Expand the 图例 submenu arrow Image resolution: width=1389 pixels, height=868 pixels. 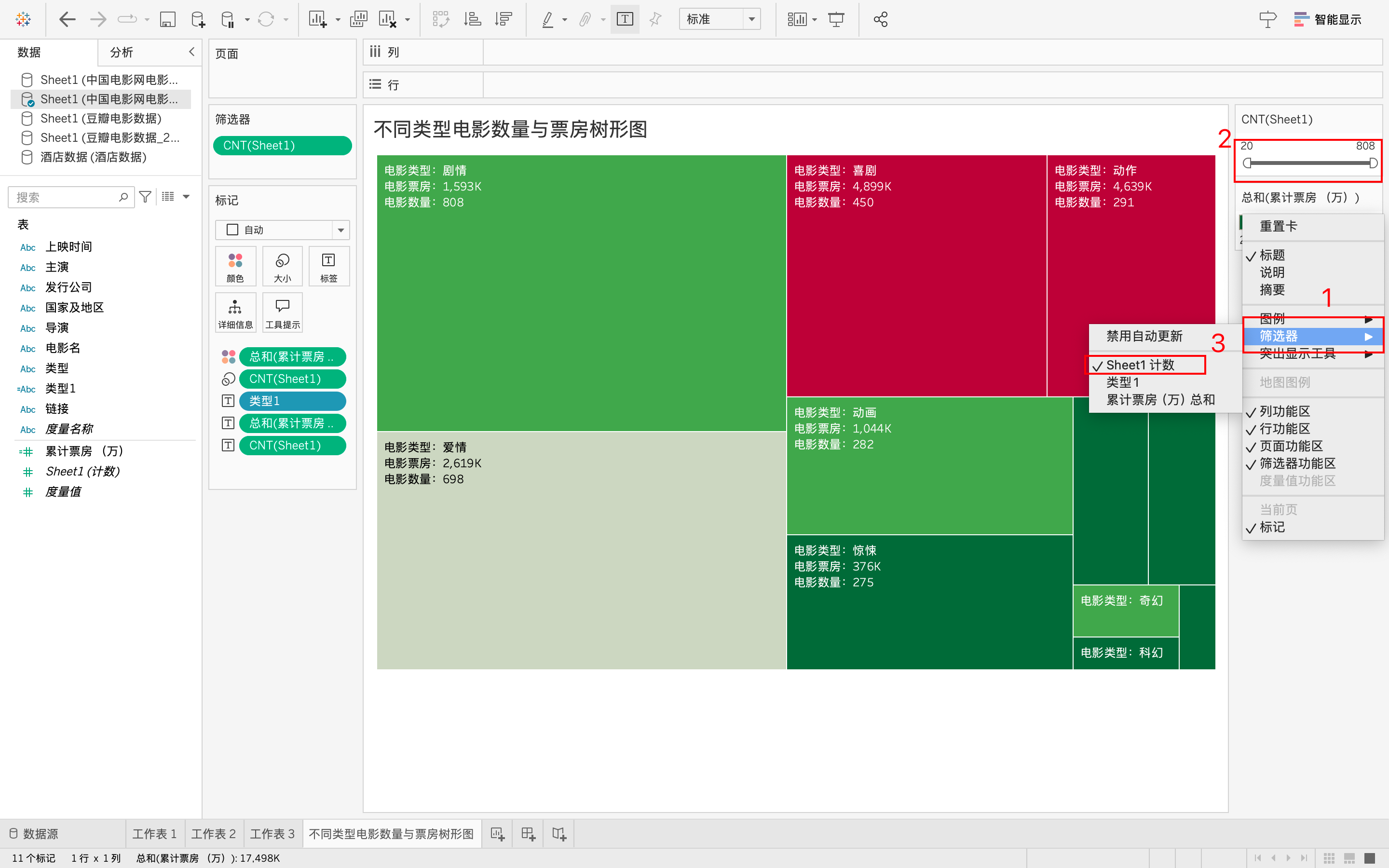coord(1368,319)
